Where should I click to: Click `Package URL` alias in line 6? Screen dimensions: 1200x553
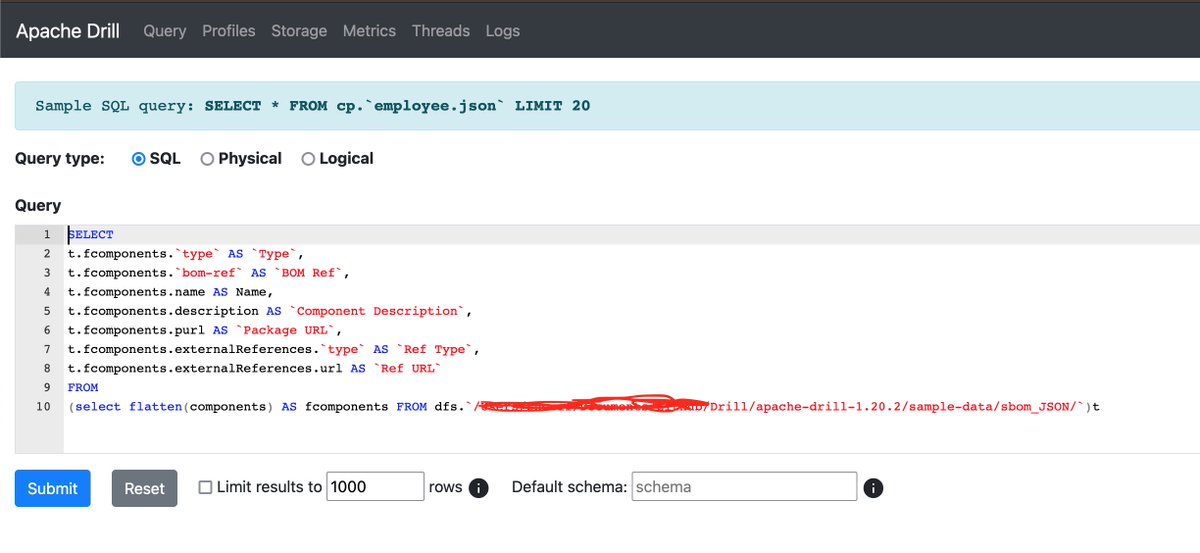(287, 330)
